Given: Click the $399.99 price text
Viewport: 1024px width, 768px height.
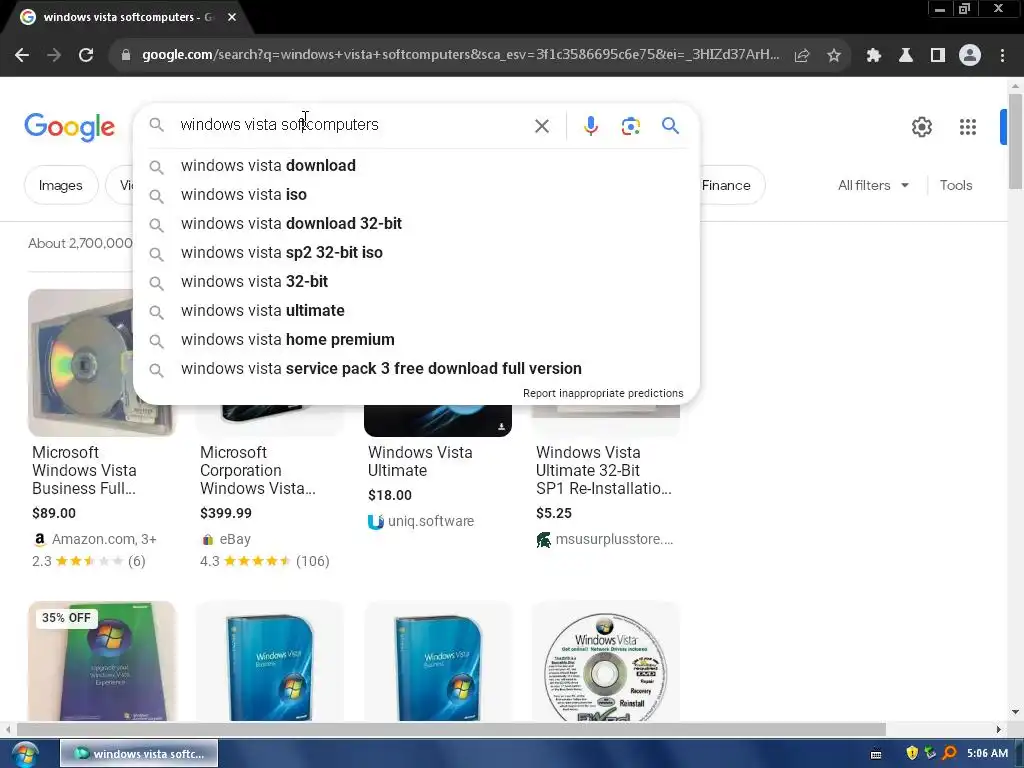Looking at the screenshot, I should (226, 513).
